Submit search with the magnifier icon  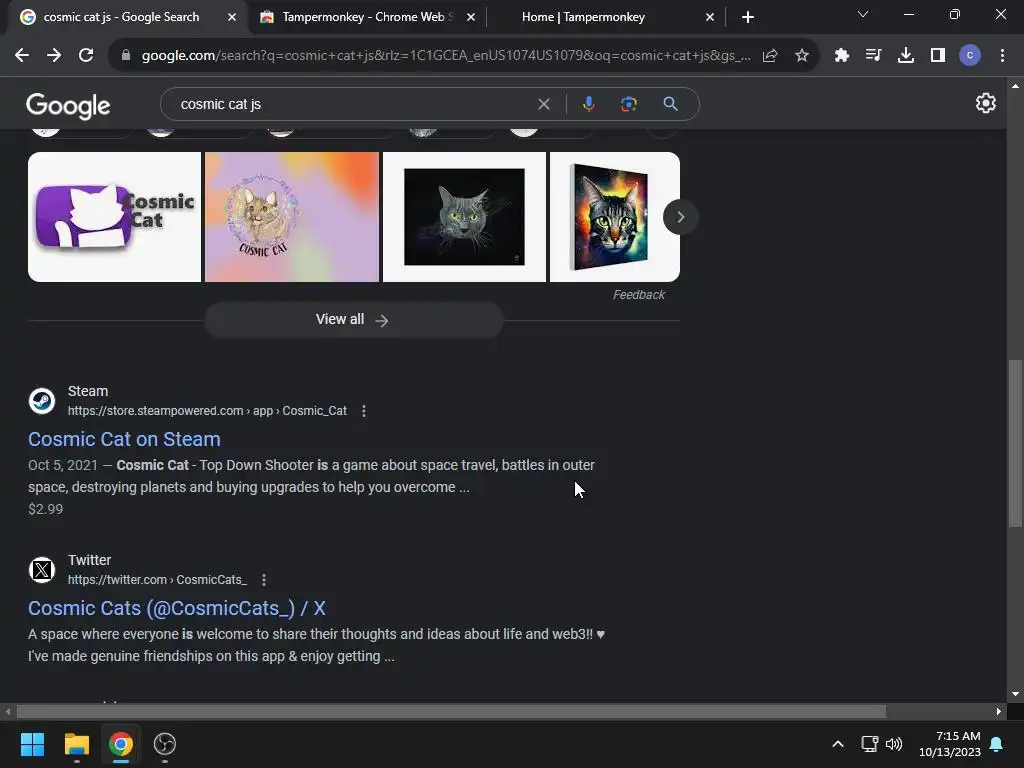[x=670, y=104]
